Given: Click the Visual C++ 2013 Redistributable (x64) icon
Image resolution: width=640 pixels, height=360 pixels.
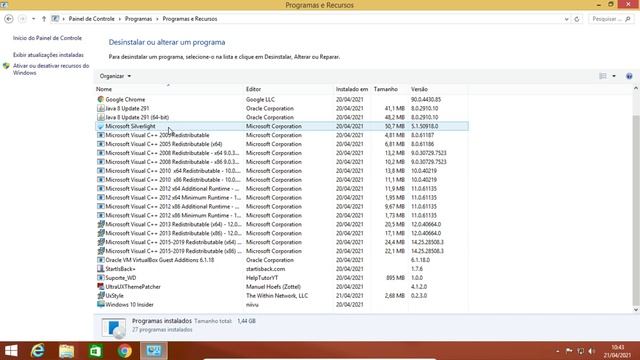Looking at the screenshot, I should [101, 224].
